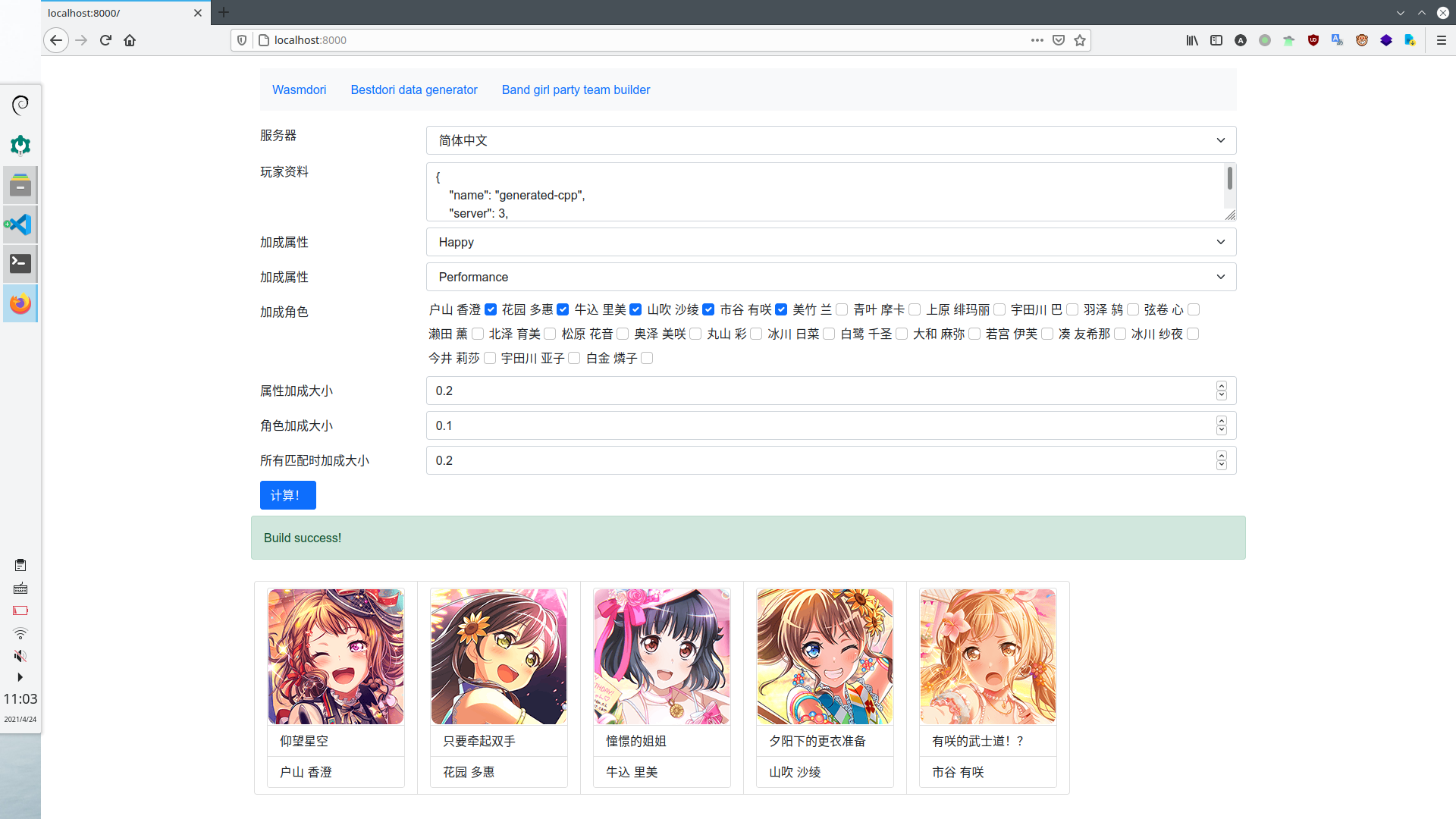Open Firefox Library icon
Image resolution: width=1456 pixels, height=819 pixels.
1192,40
